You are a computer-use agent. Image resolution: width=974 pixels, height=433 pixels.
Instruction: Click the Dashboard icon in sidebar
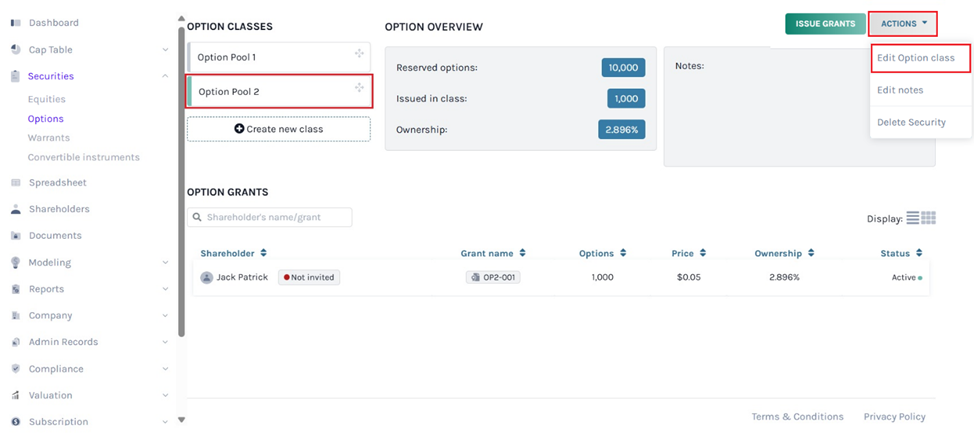[16, 23]
